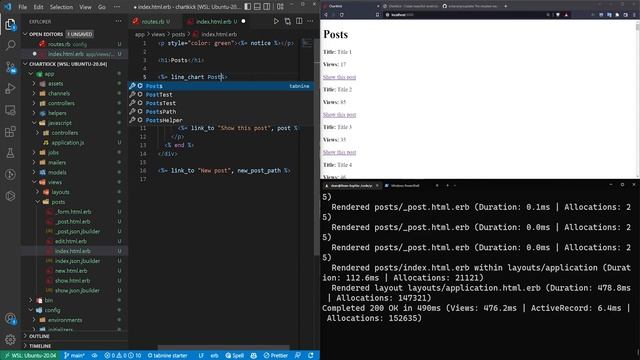
Task: Open the Search view in activity bar
Action: (x=10, y=45)
